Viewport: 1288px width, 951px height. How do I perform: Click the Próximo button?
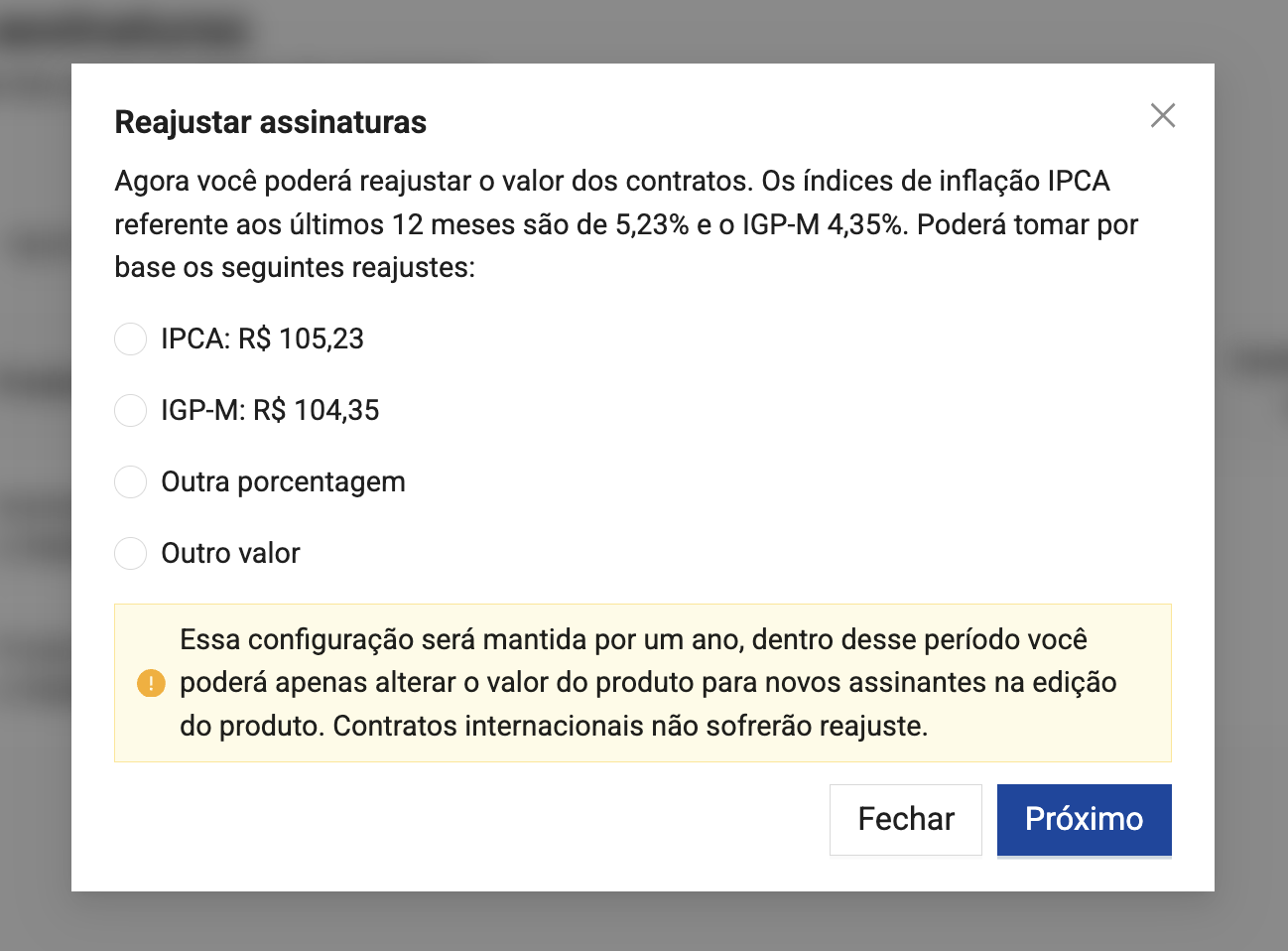1084,819
